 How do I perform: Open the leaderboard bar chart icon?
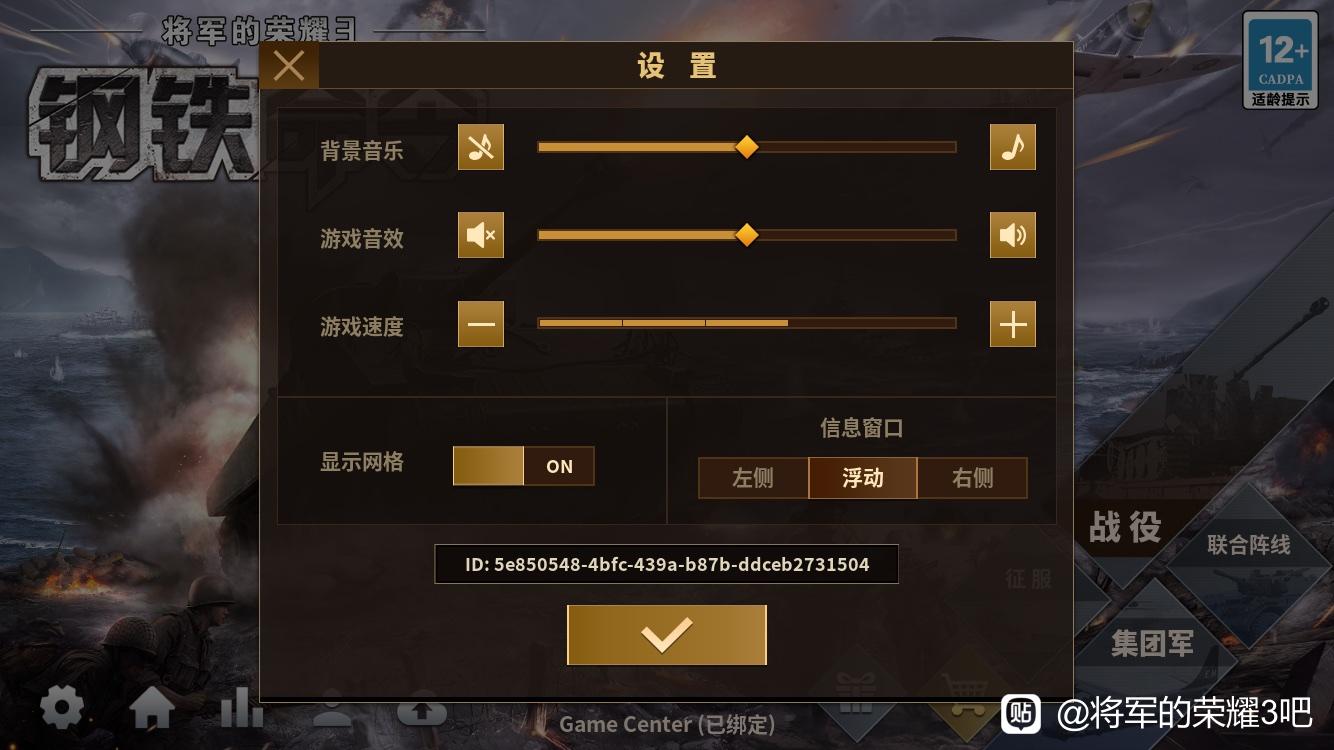coord(241,708)
